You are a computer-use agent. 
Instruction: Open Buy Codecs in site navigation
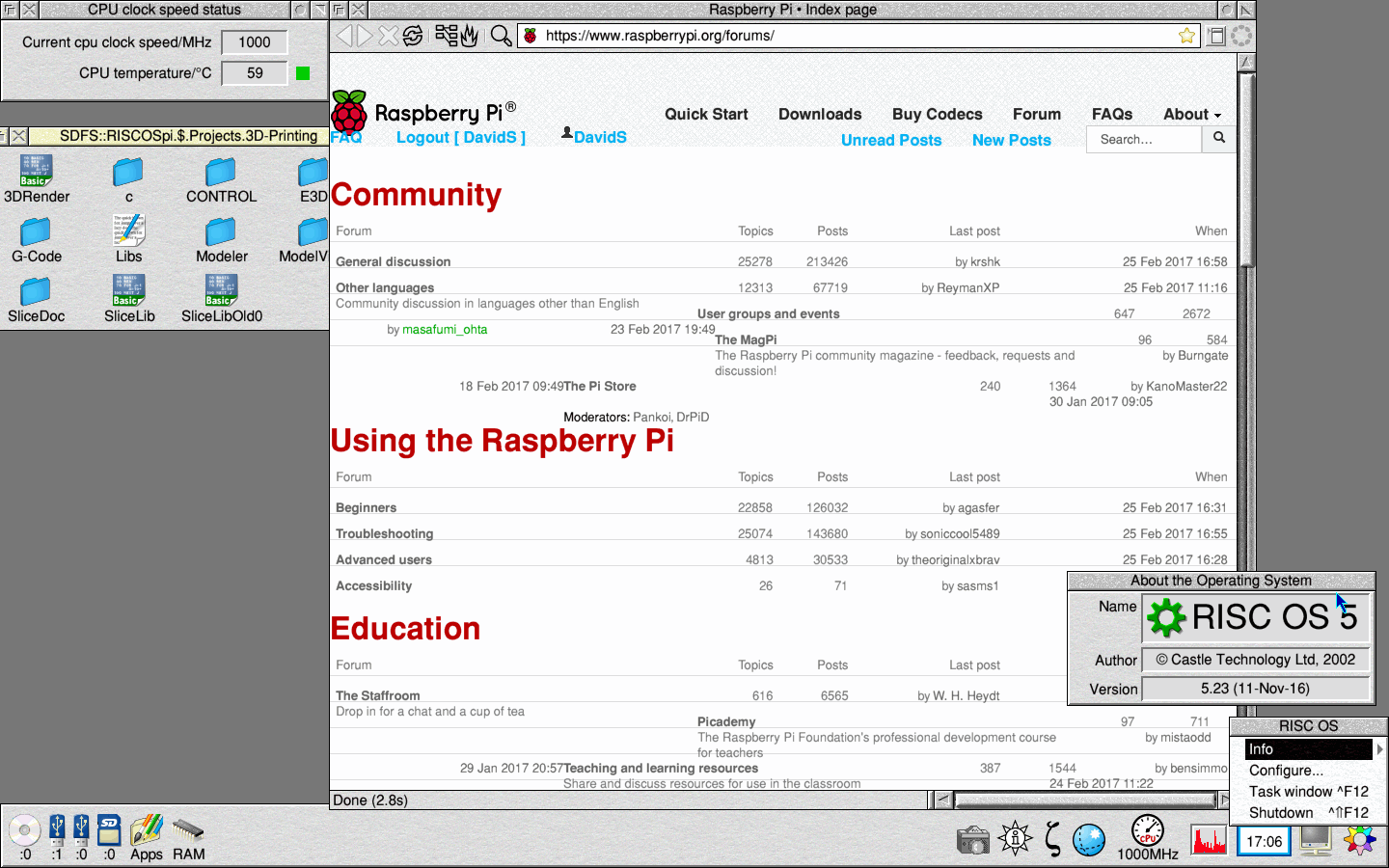pyautogui.click(x=938, y=114)
